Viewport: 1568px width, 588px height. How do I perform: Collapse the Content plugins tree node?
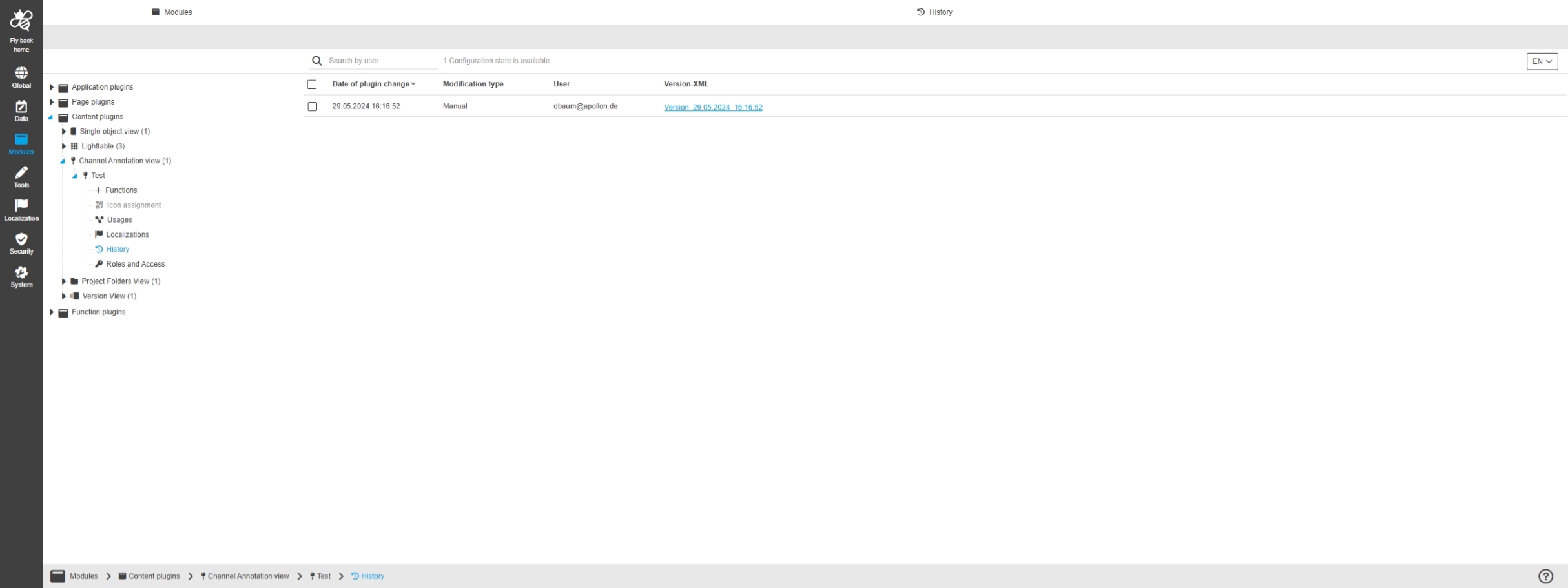50,117
